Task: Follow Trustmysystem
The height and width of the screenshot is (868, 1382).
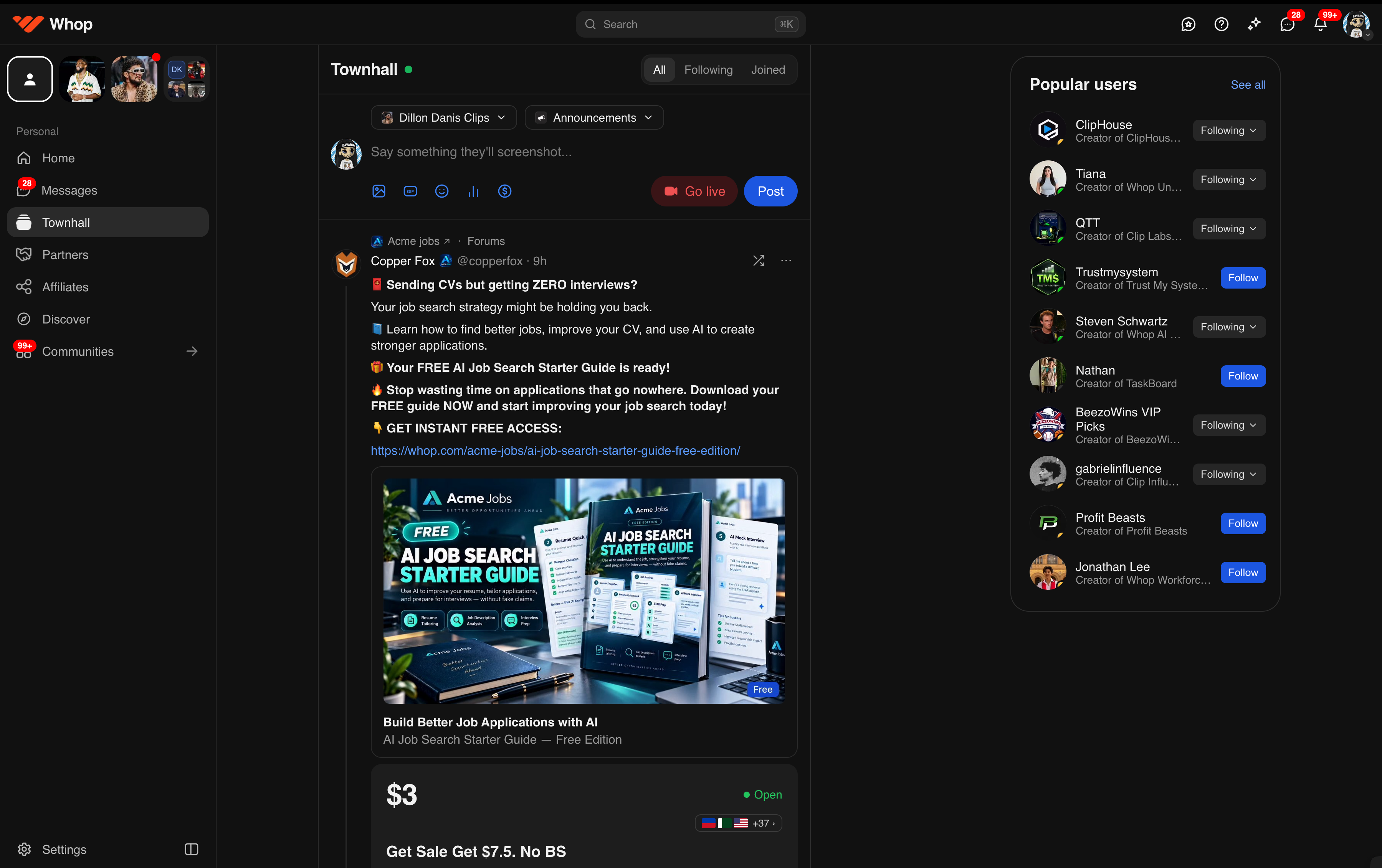Action: click(1243, 278)
